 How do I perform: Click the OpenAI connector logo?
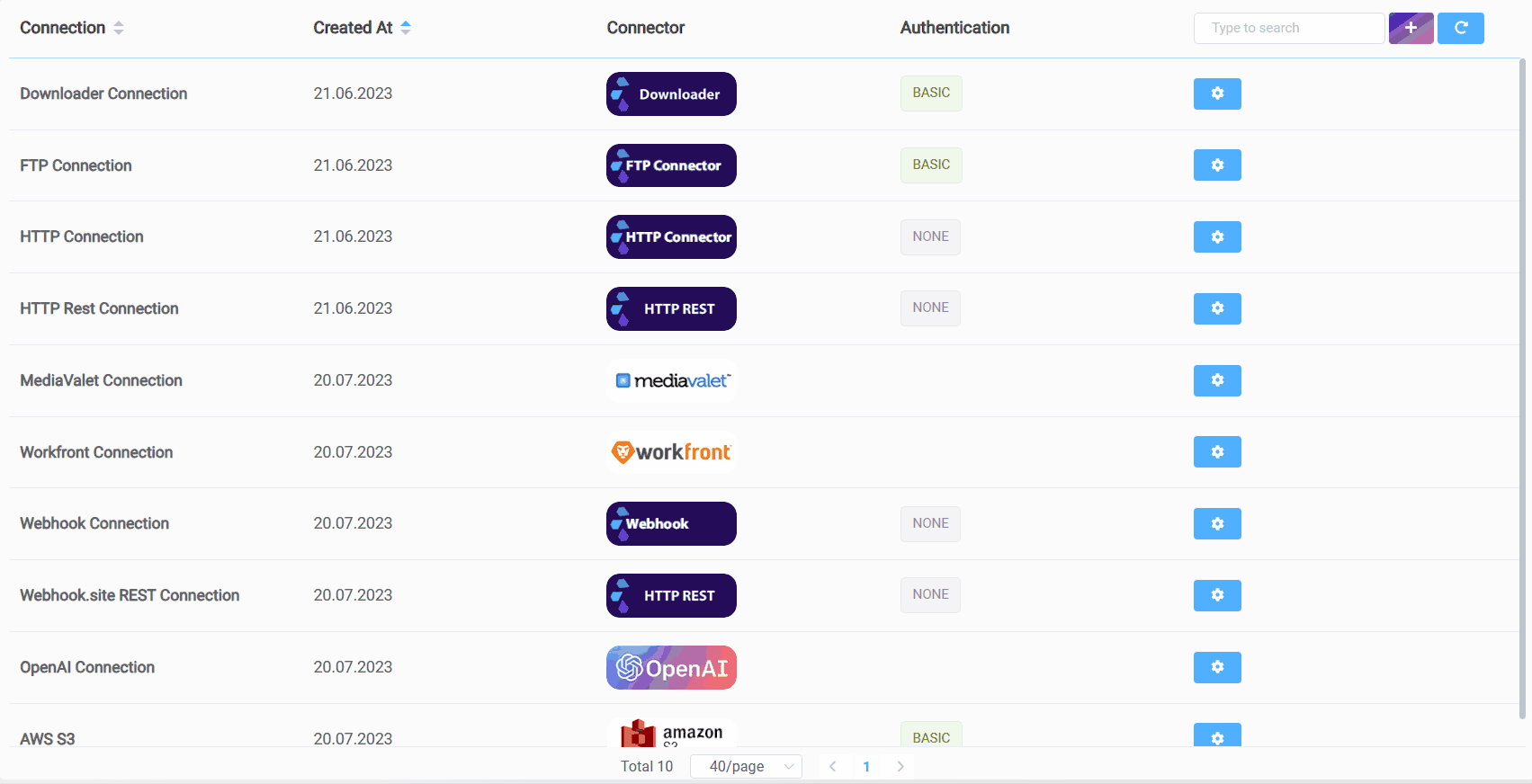coord(671,668)
